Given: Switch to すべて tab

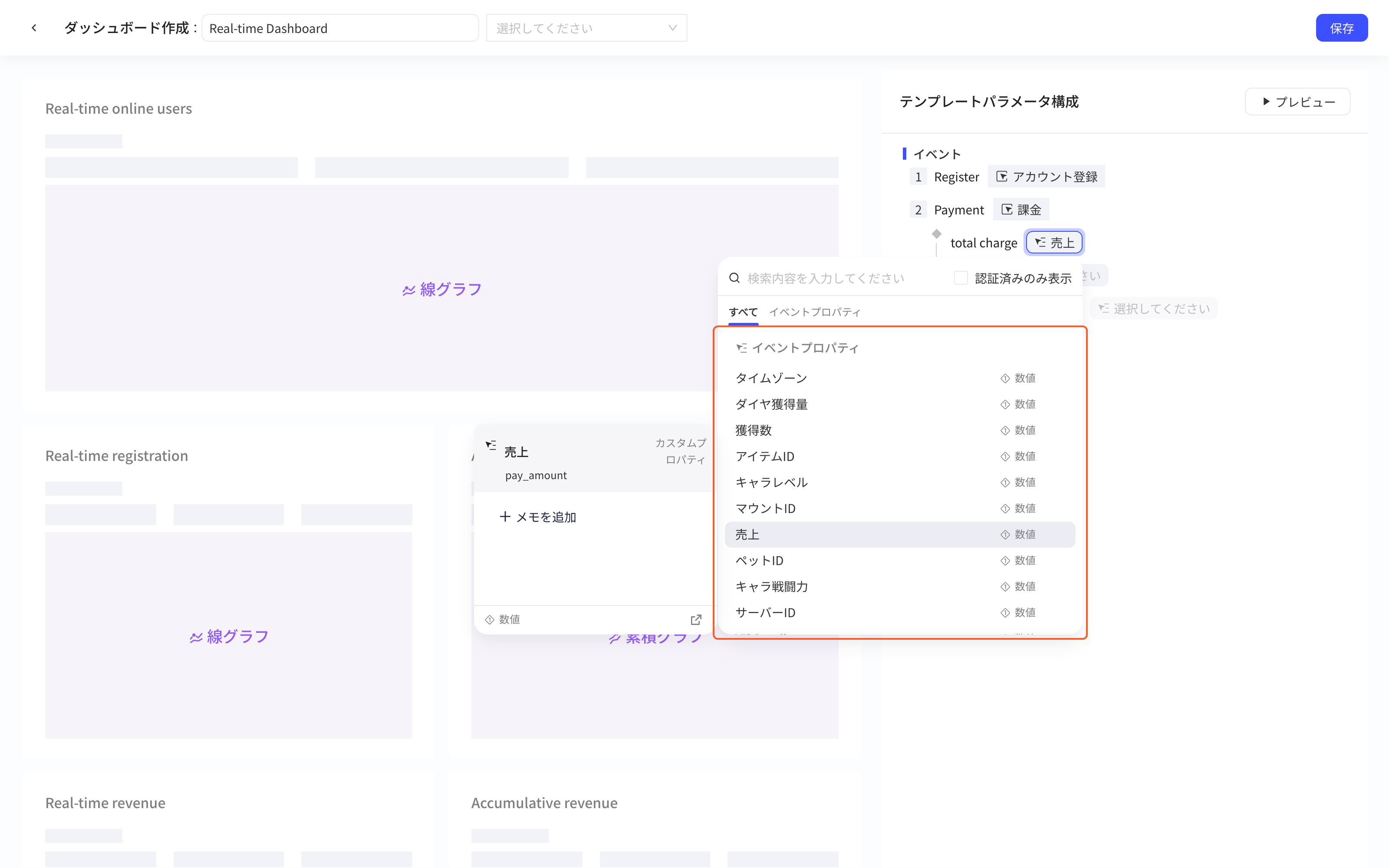Looking at the screenshot, I should pos(743,312).
